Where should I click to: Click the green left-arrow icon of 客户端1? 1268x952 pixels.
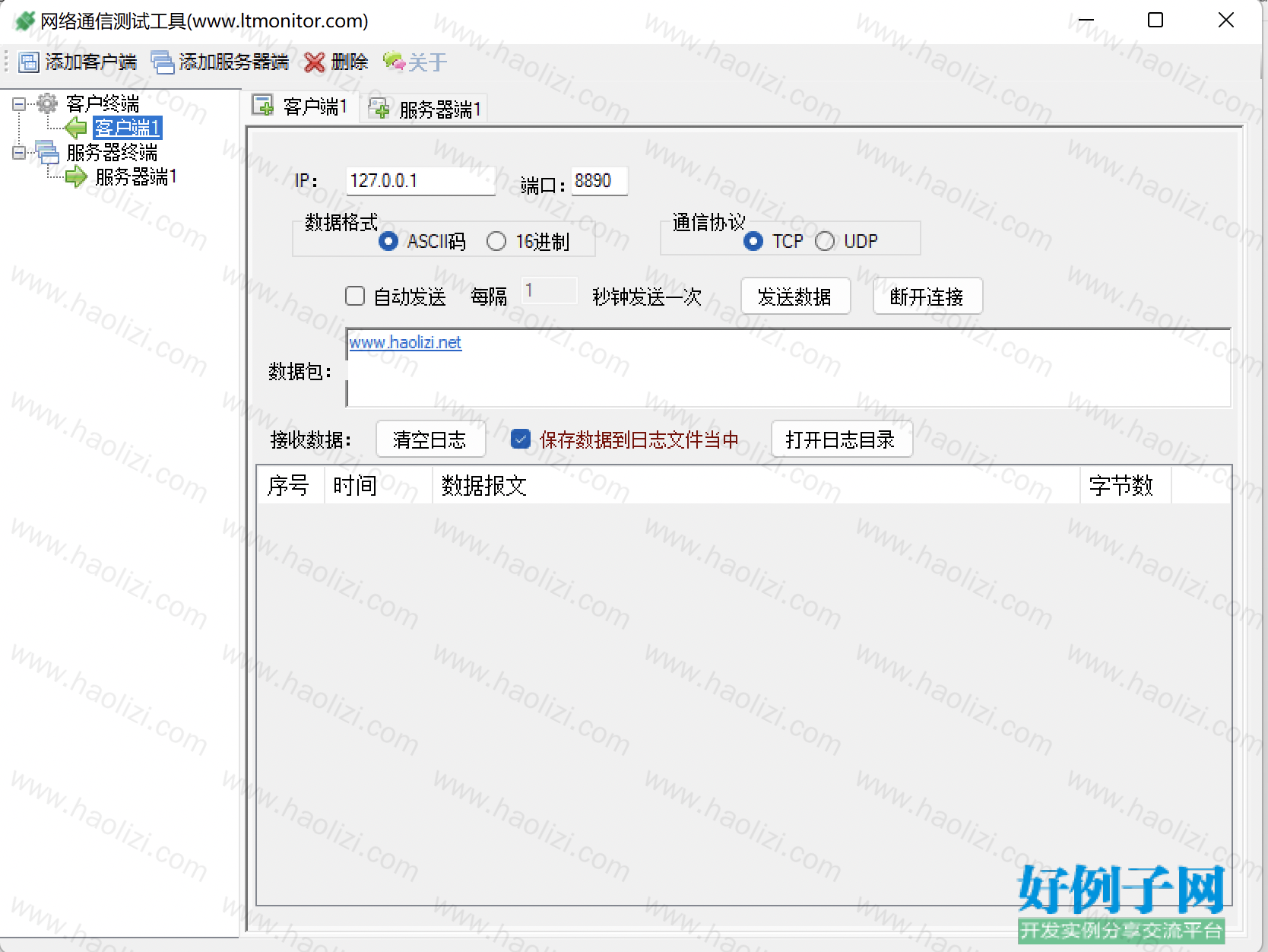click(x=76, y=127)
